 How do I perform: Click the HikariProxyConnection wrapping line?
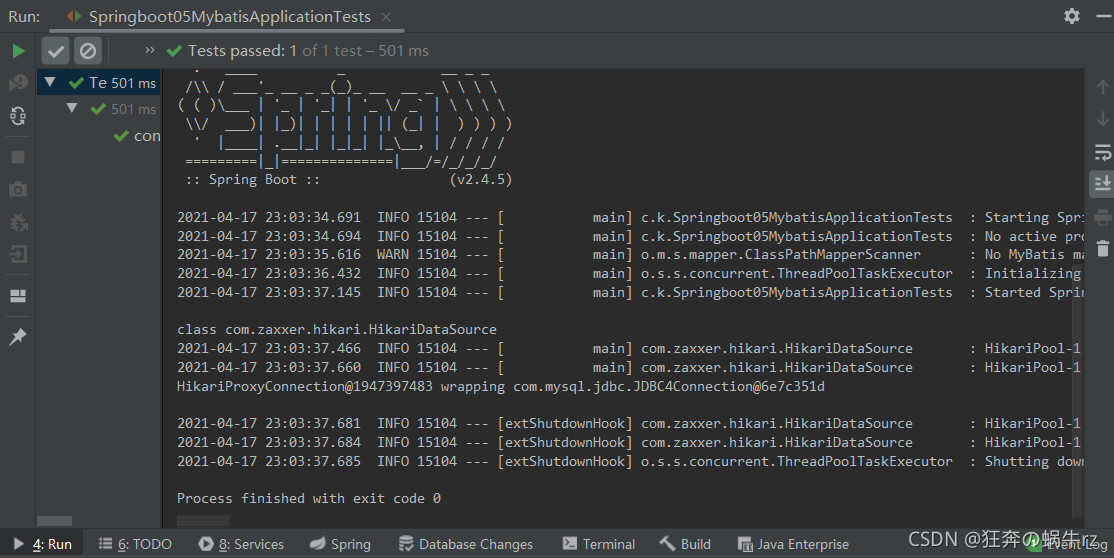coord(501,386)
